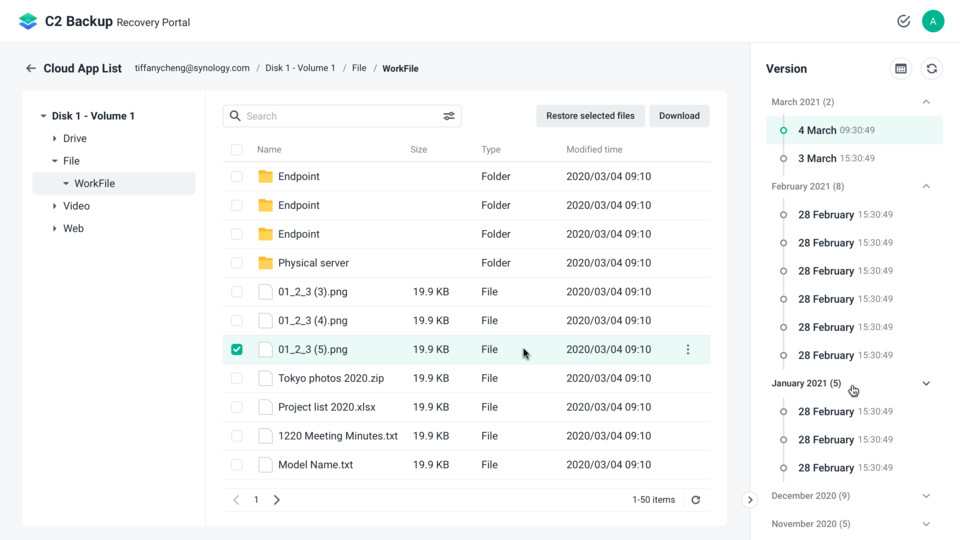Click the 1220 Meeting Minutes.txt file icon

[265, 436]
